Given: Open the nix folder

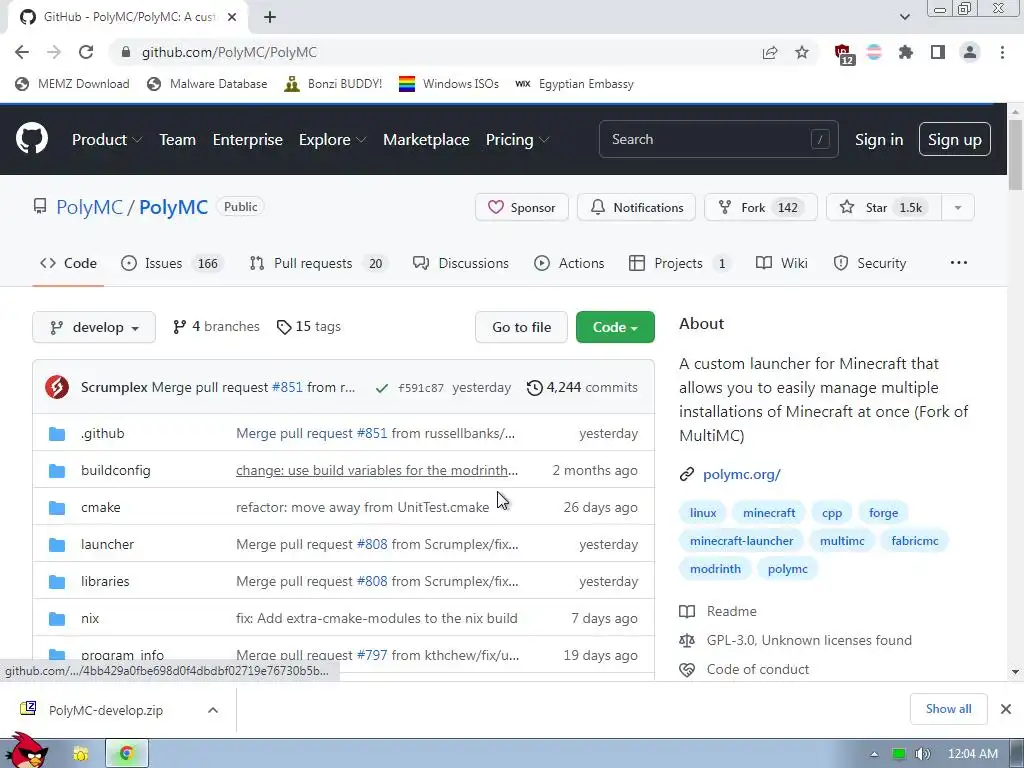Looking at the screenshot, I should (x=90, y=618).
